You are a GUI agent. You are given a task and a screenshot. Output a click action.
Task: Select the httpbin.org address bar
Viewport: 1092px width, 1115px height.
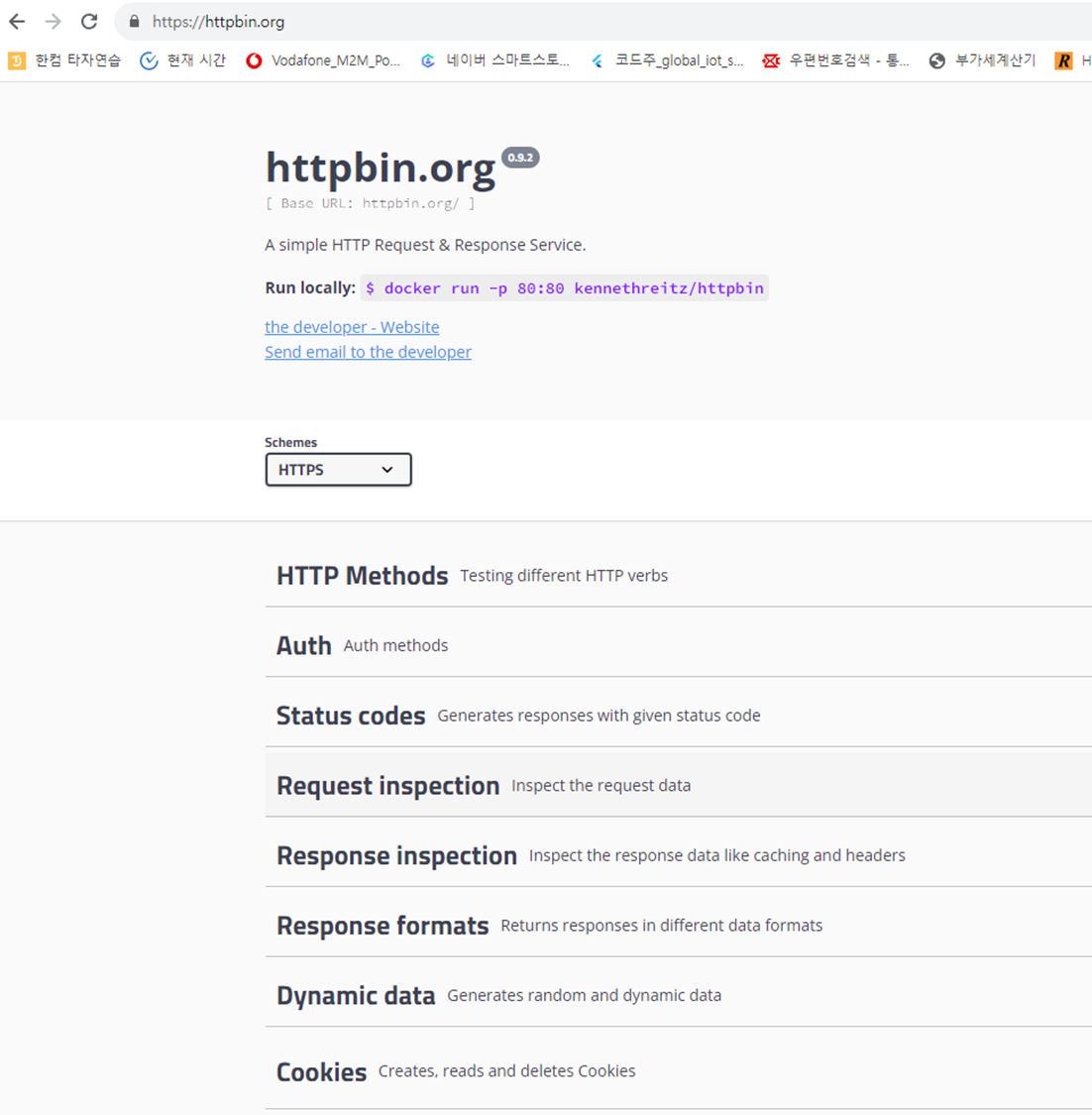point(602,22)
